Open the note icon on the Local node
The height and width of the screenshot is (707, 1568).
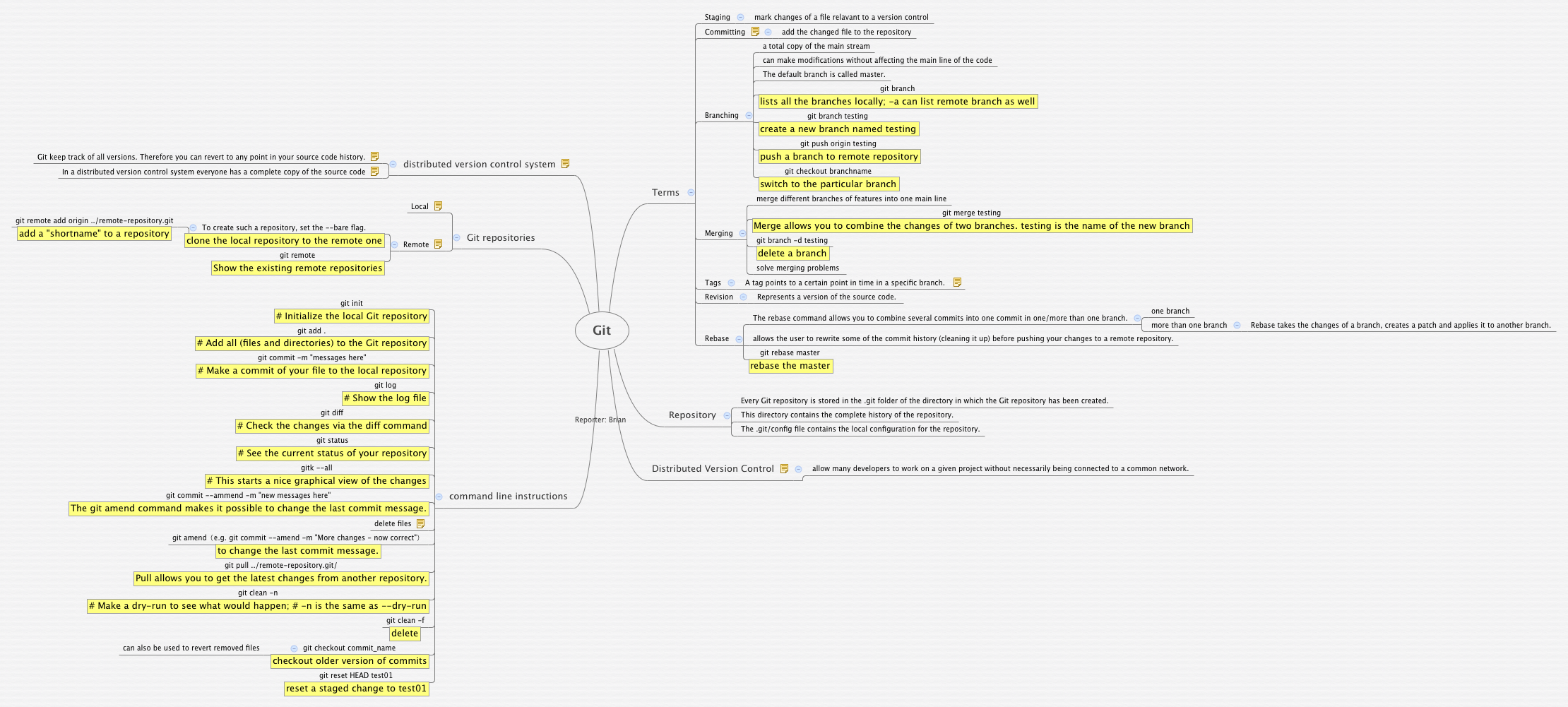tap(438, 206)
